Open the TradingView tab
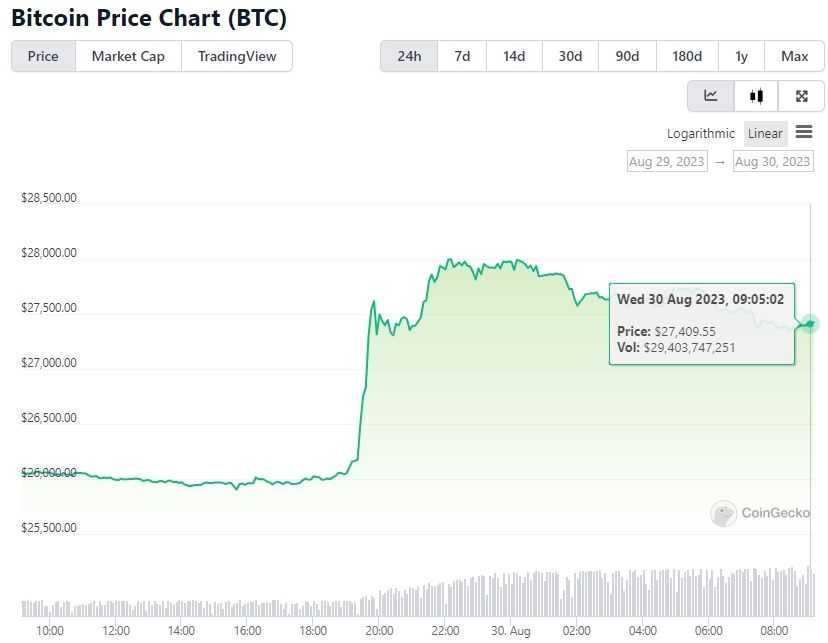828x643 pixels. pyautogui.click(x=236, y=56)
